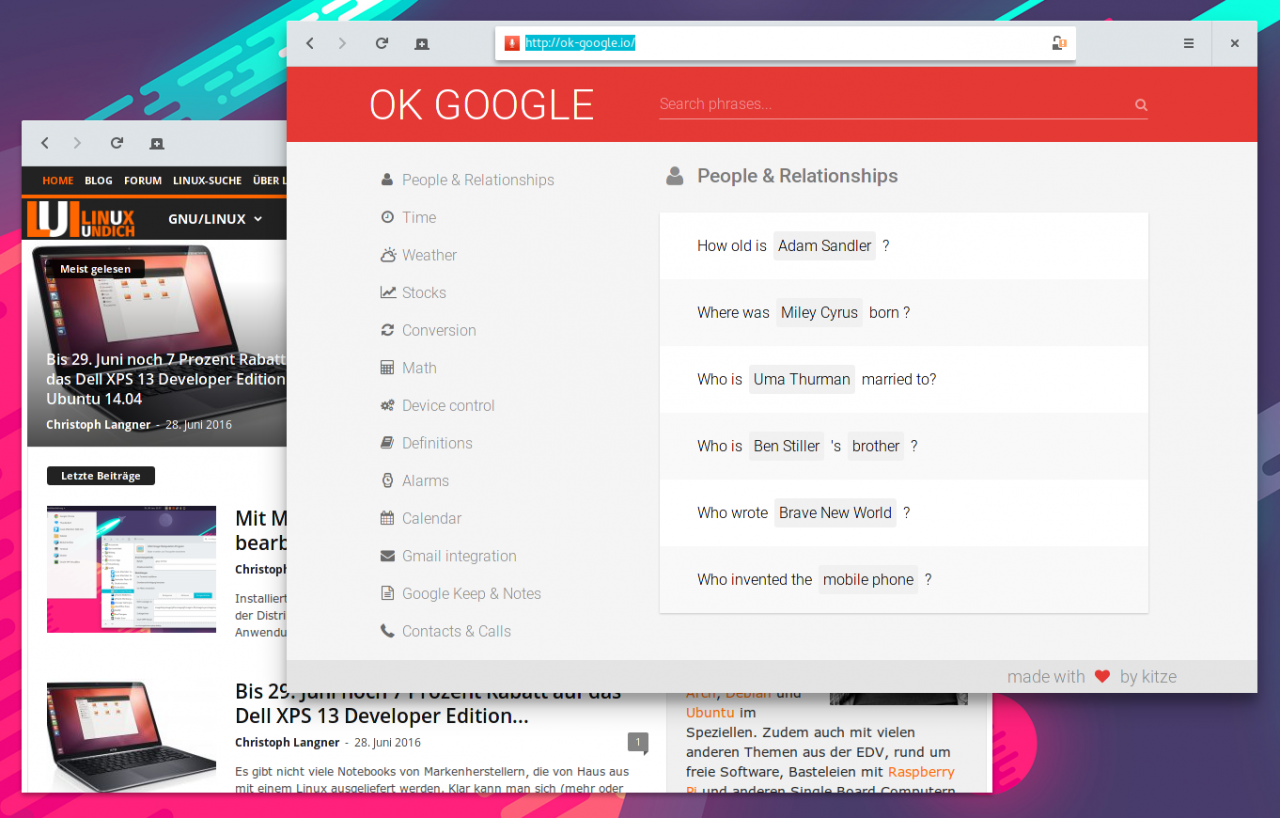The image size is (1280, 818).
Task: Click the Miley Cyrus phrase chip
Action: 819,312
